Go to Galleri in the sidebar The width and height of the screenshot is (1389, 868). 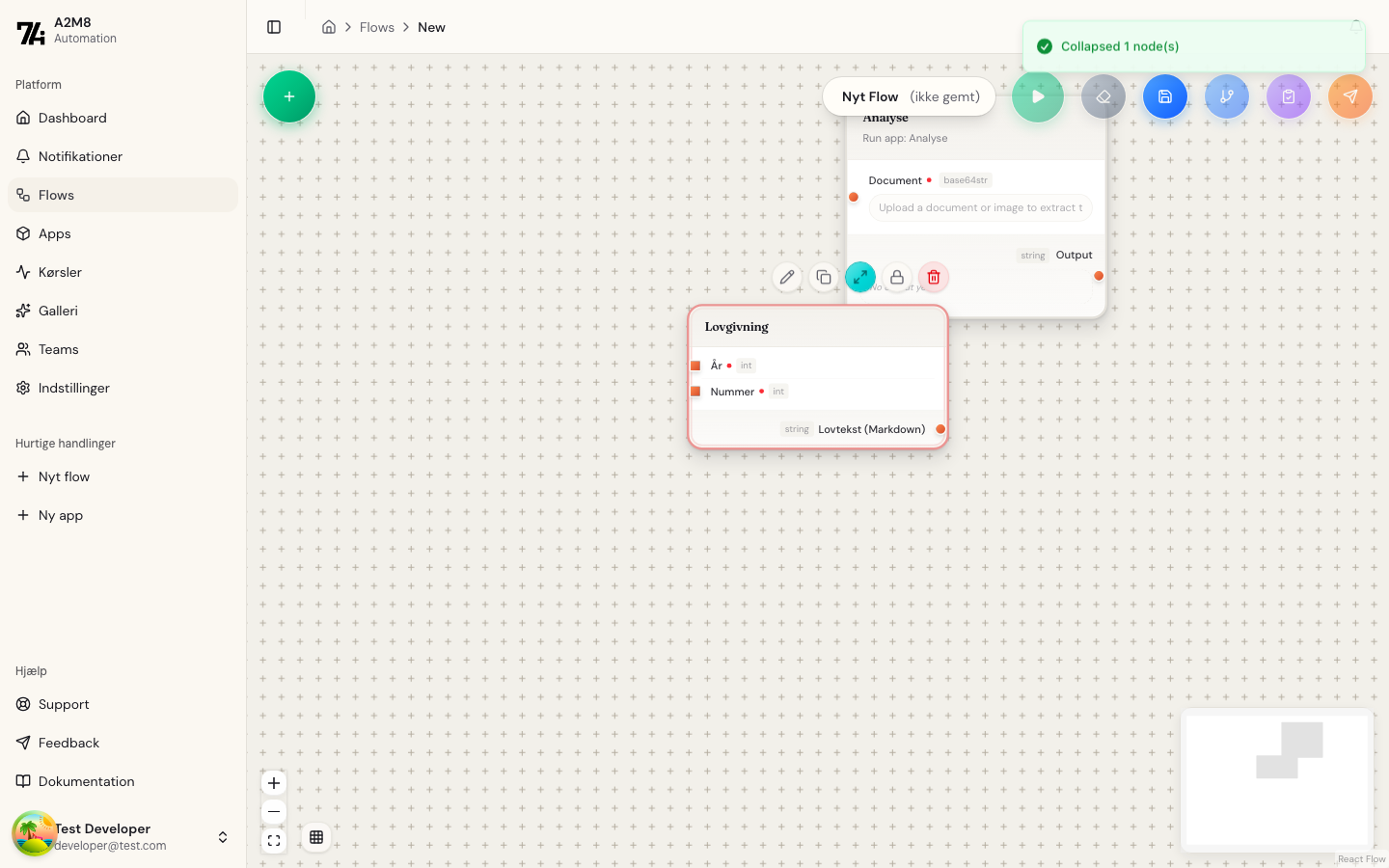(58, 311)
